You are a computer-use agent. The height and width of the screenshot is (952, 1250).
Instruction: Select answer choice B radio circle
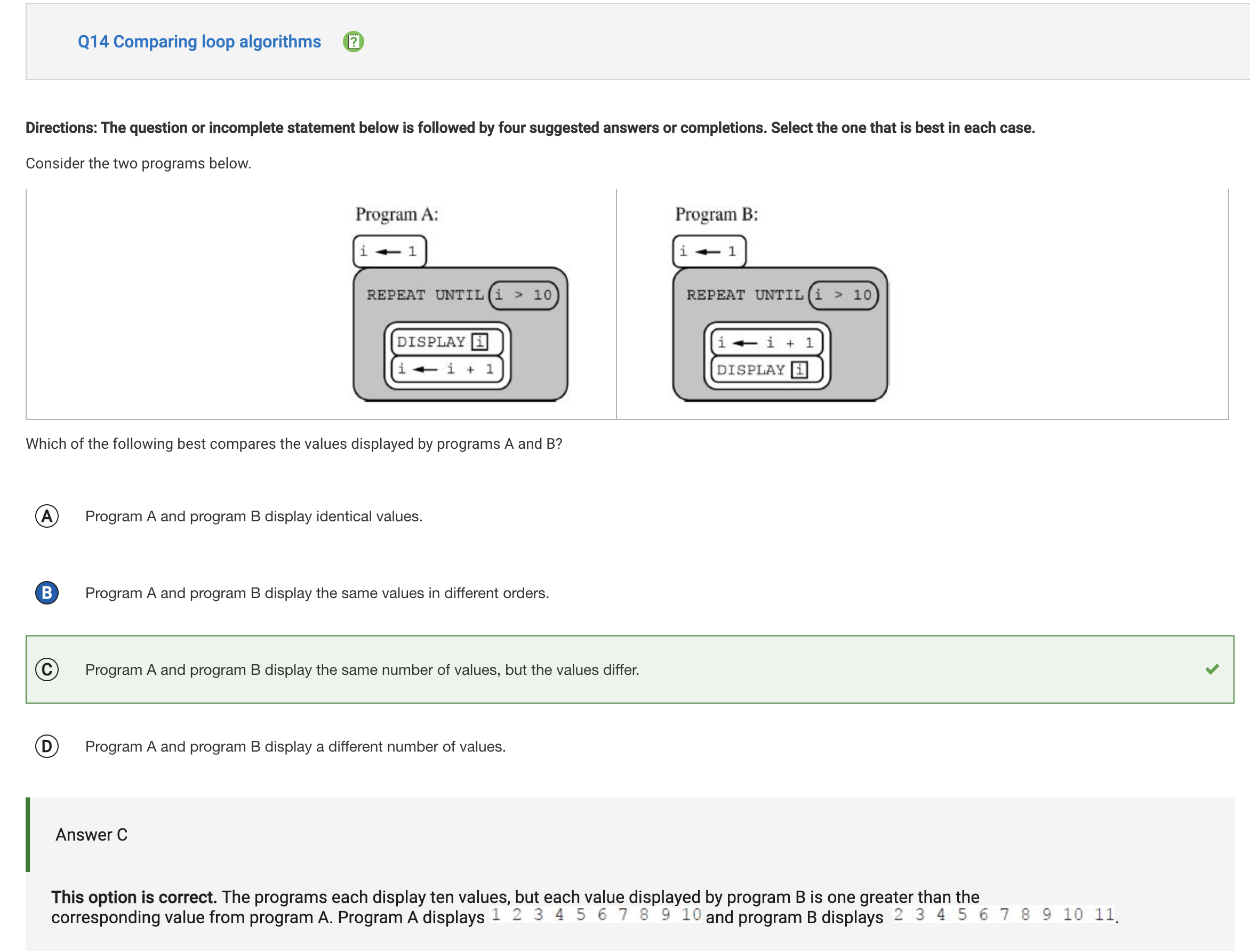click(47, 593)
